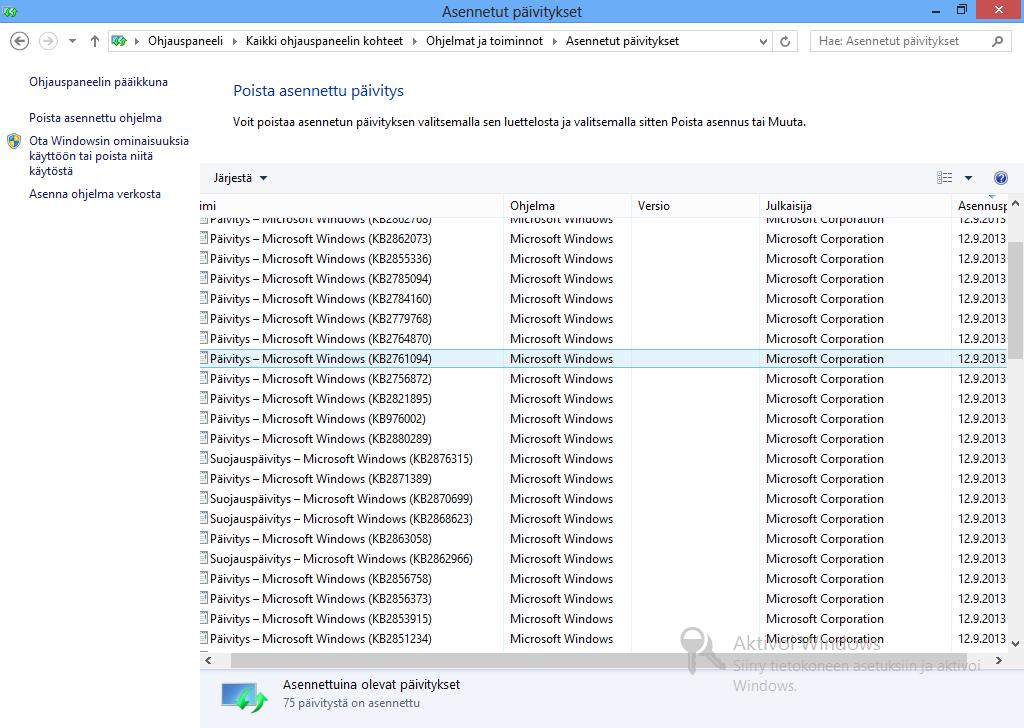Sort by the Versio column header
This screenshot has width=1024, height=728.
(x=696, y=206)
